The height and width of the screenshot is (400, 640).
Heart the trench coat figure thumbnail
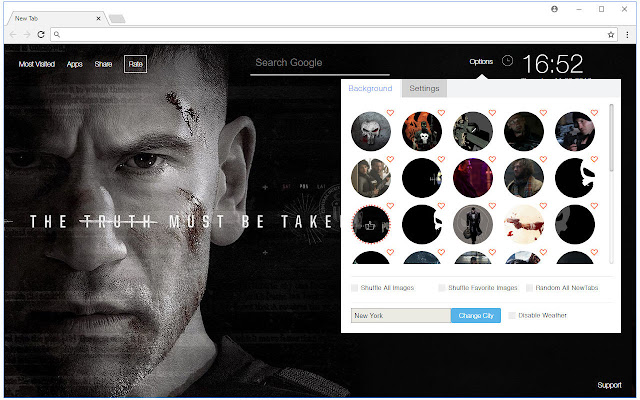492,206
